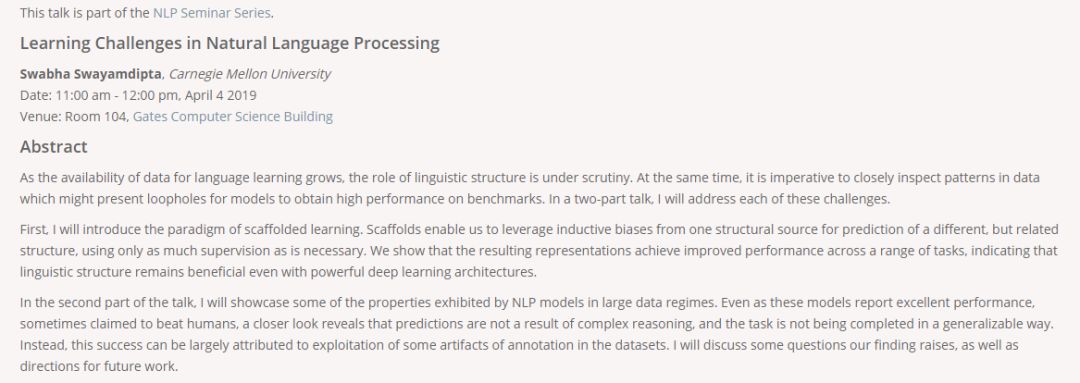
Task: Click the date line April 4 2019
Action: pyautogui.click(x=138, y=95)
